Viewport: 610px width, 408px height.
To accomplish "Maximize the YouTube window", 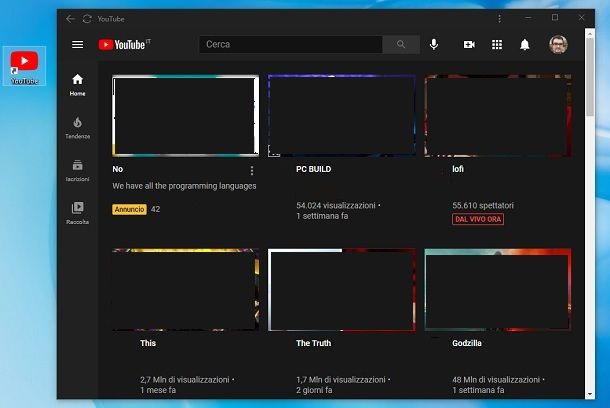I will coord(555,18).
